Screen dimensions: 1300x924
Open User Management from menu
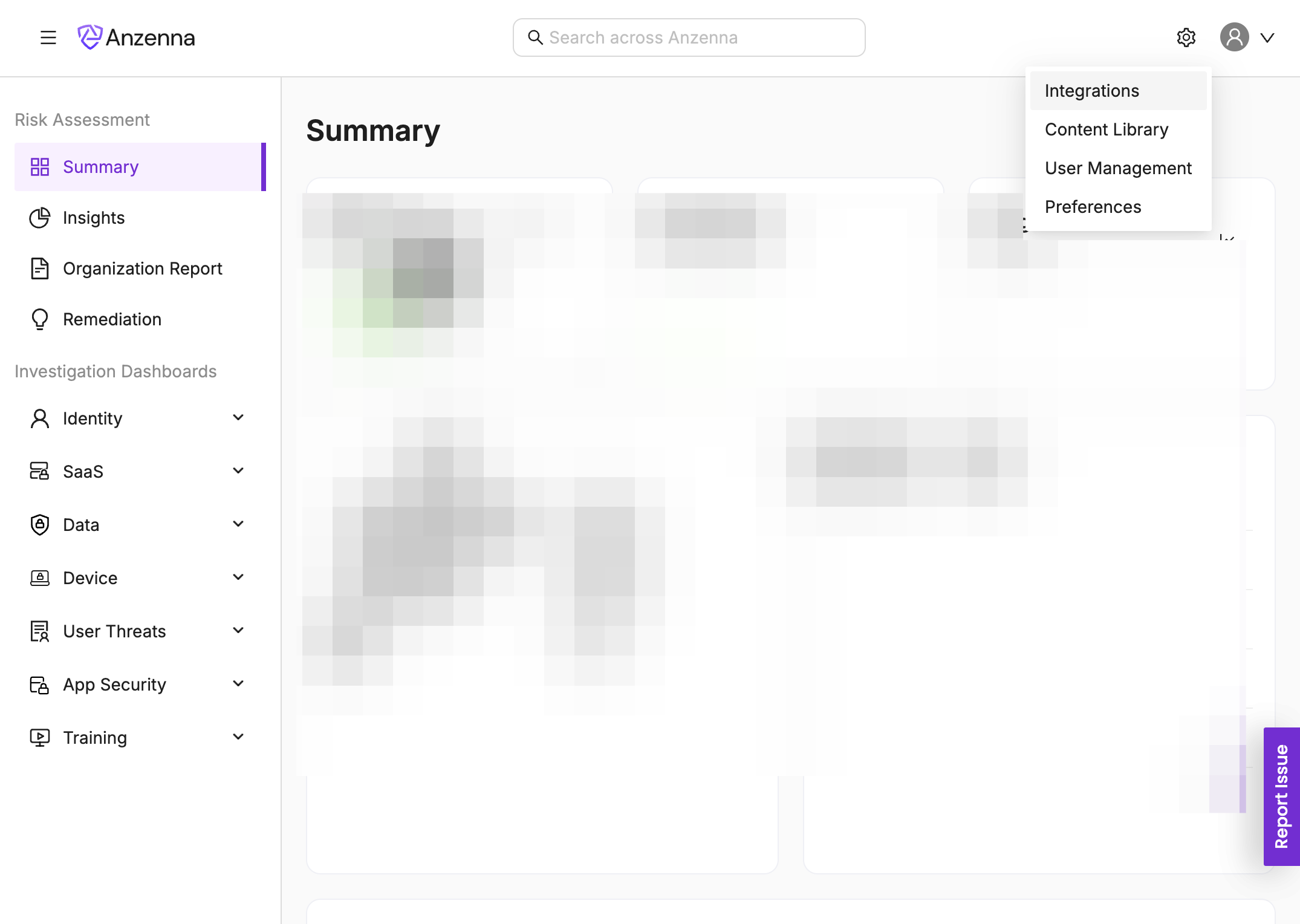[1118, 168]
